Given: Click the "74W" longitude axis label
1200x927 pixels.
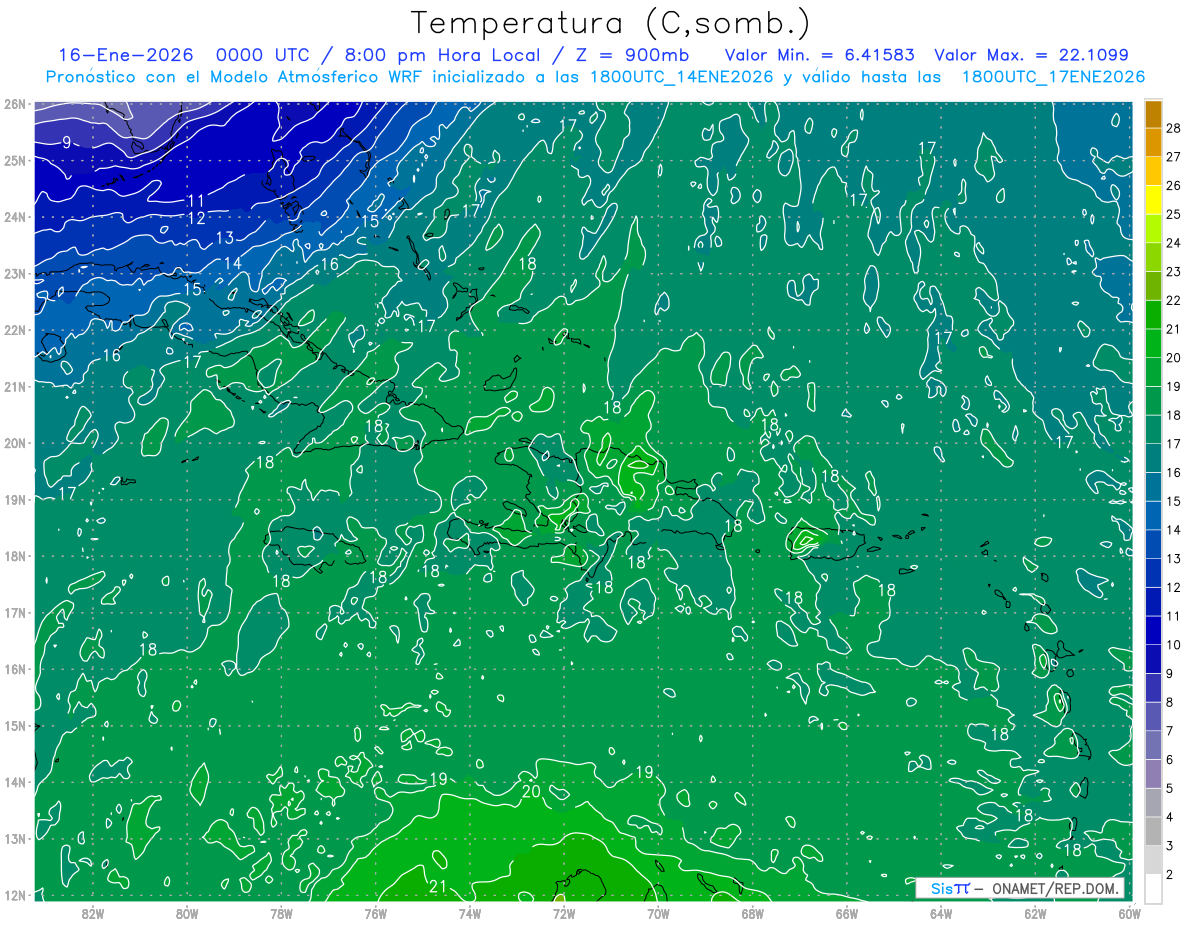Looking at the screenshot, I should [x=470, y=913].
